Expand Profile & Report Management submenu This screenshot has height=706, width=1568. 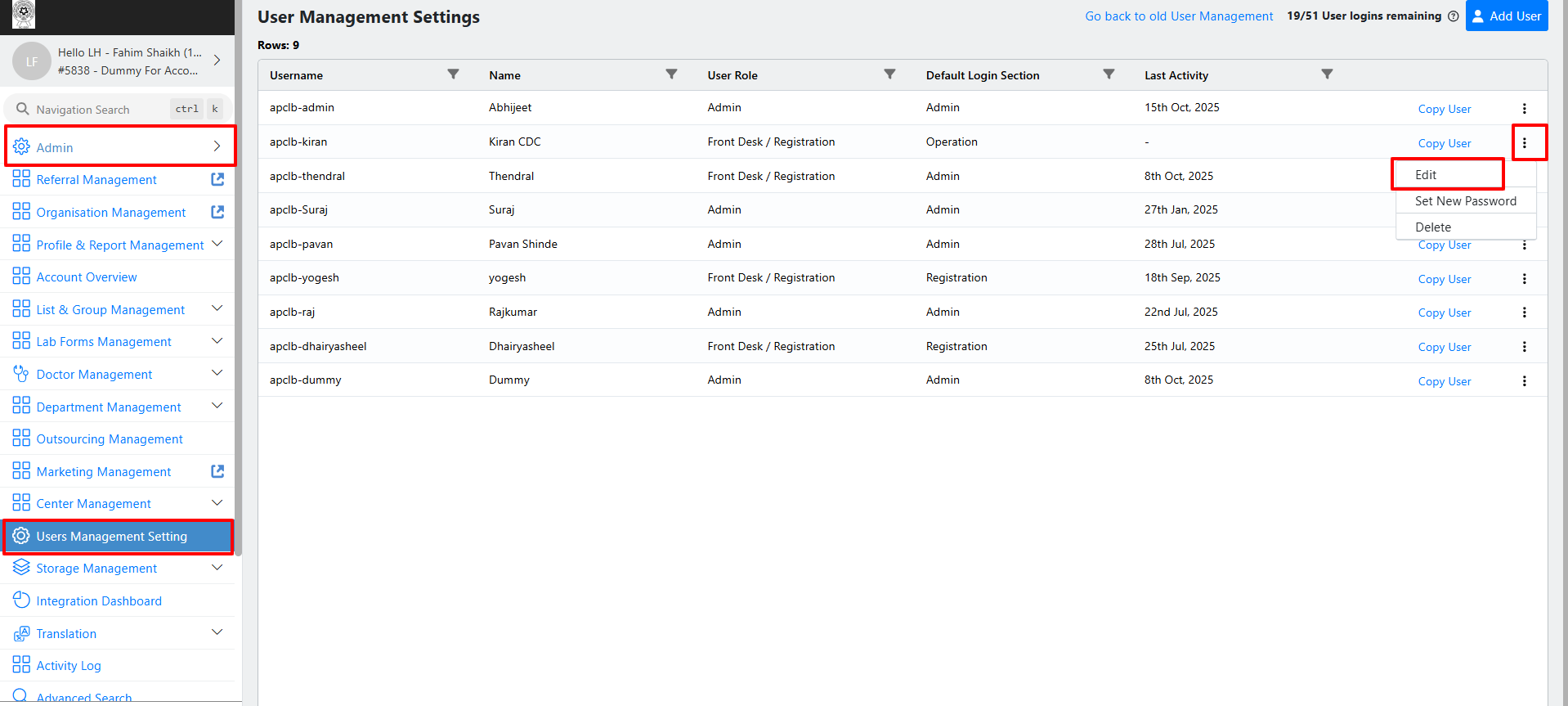[217, 244]
